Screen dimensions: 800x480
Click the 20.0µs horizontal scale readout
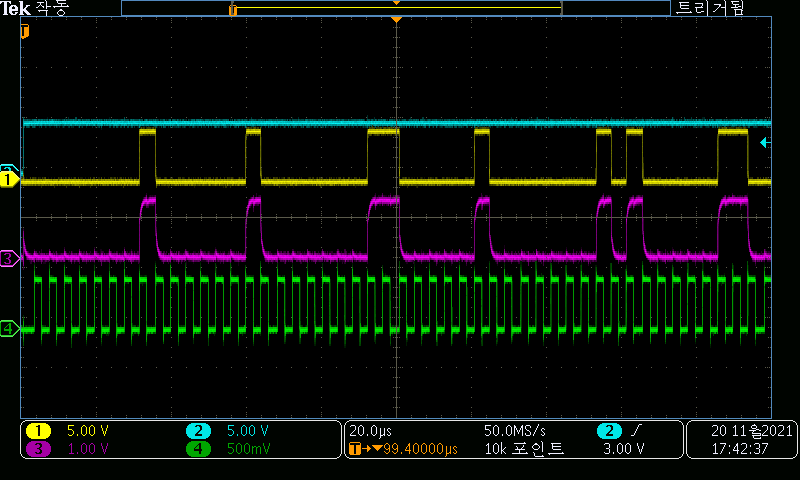click(x=371, y=431)
